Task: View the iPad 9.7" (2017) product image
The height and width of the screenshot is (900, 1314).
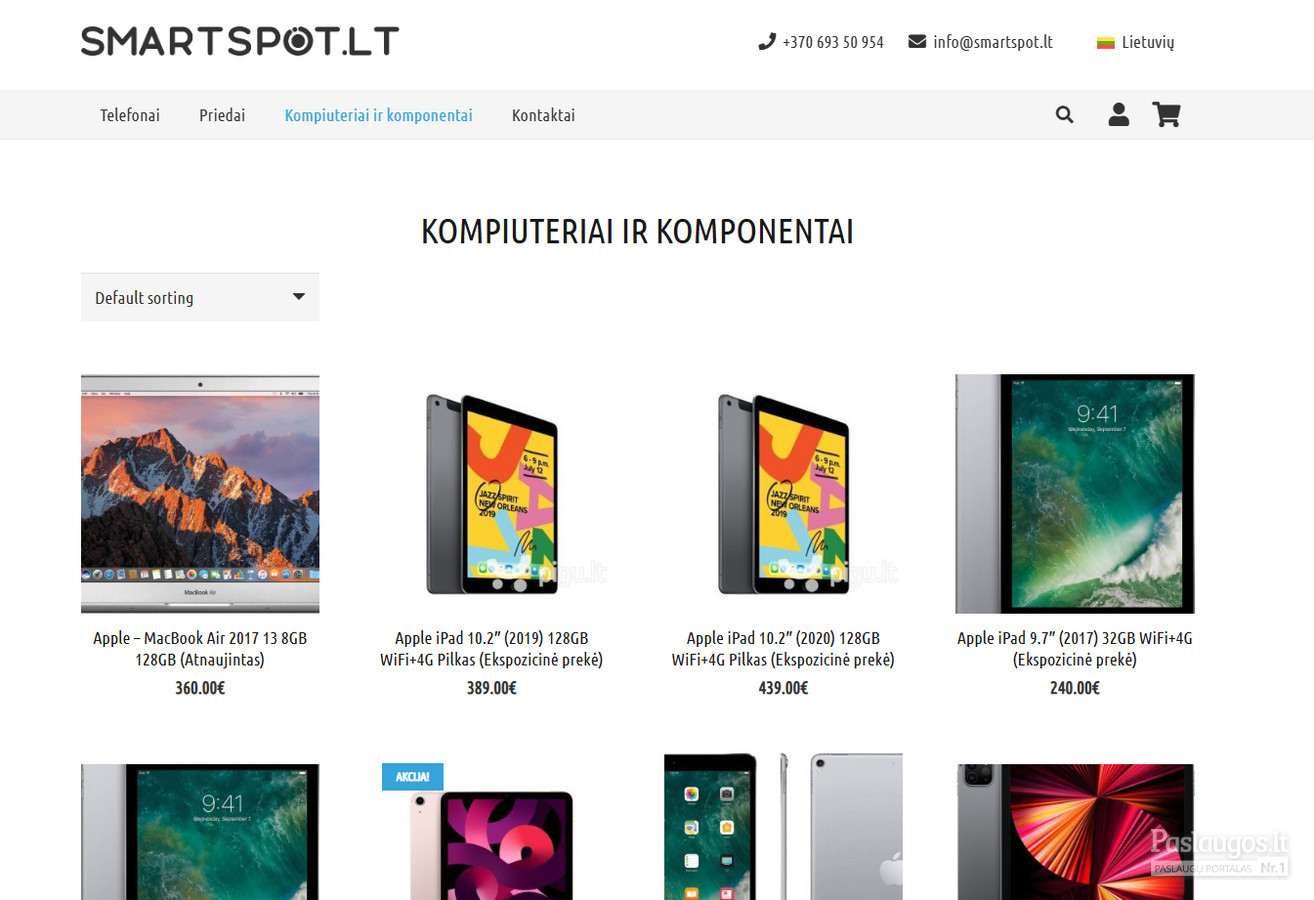Action: click(x=1075, y=494)
